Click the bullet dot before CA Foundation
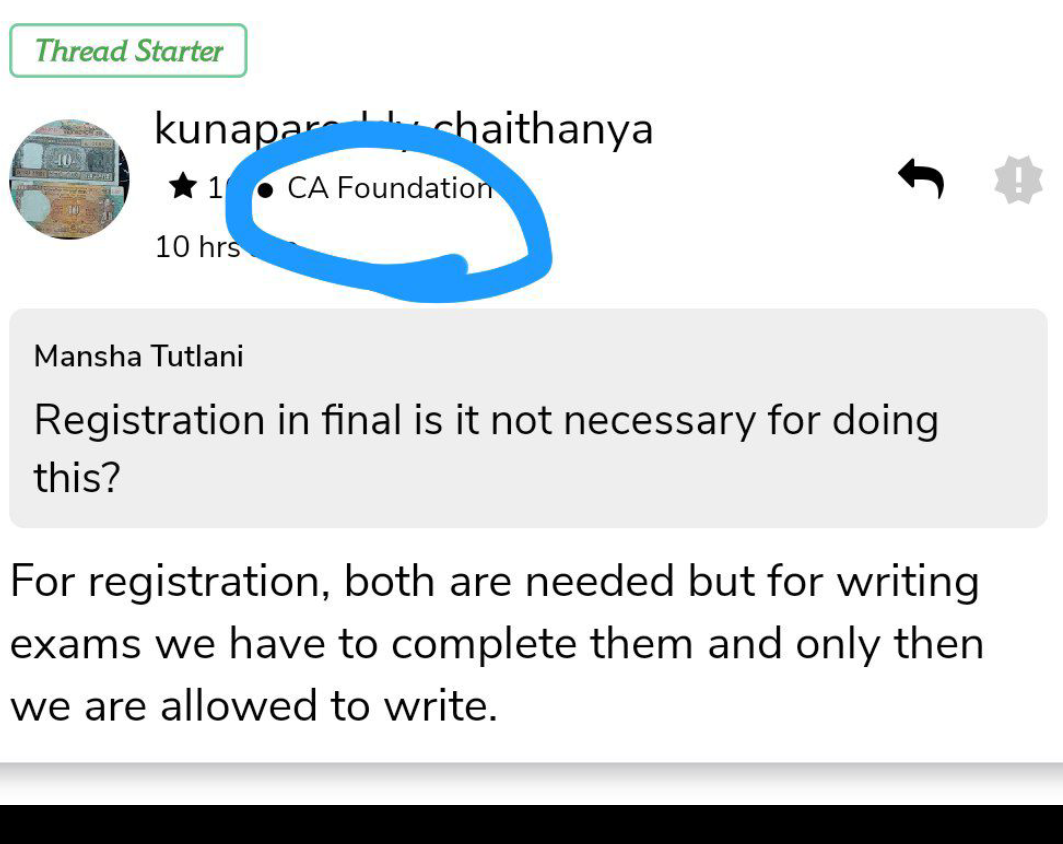1063x844 pixels. [x=266, y=188]
